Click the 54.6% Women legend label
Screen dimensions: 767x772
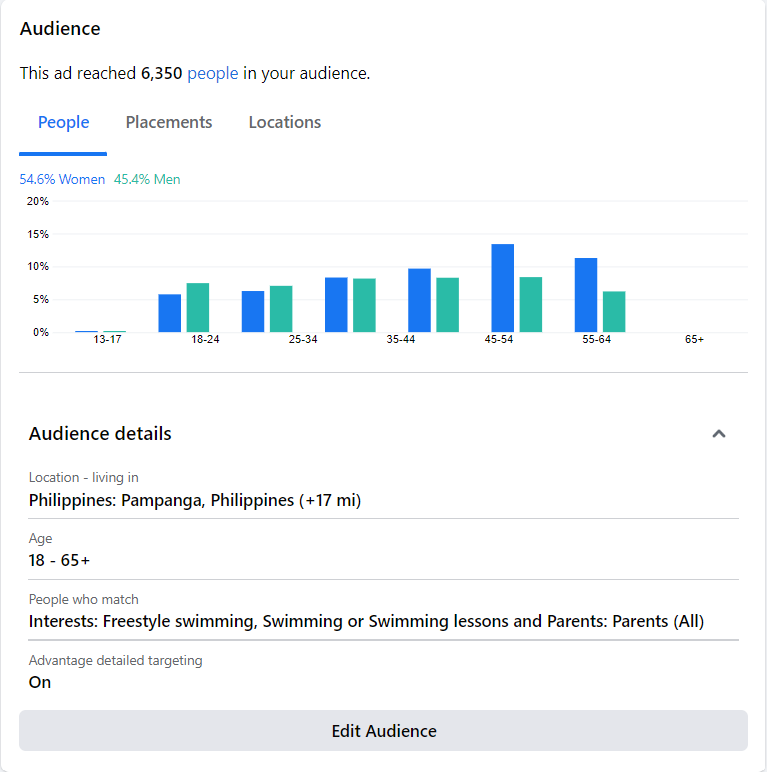pyautogui.click(x=62, y=180)
